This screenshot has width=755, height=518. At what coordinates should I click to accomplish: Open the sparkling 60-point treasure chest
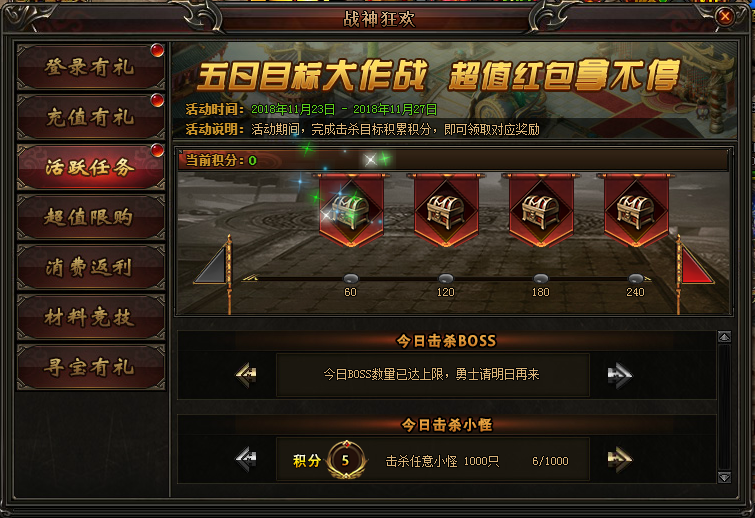pyautogui.click(x=351, y=210)
